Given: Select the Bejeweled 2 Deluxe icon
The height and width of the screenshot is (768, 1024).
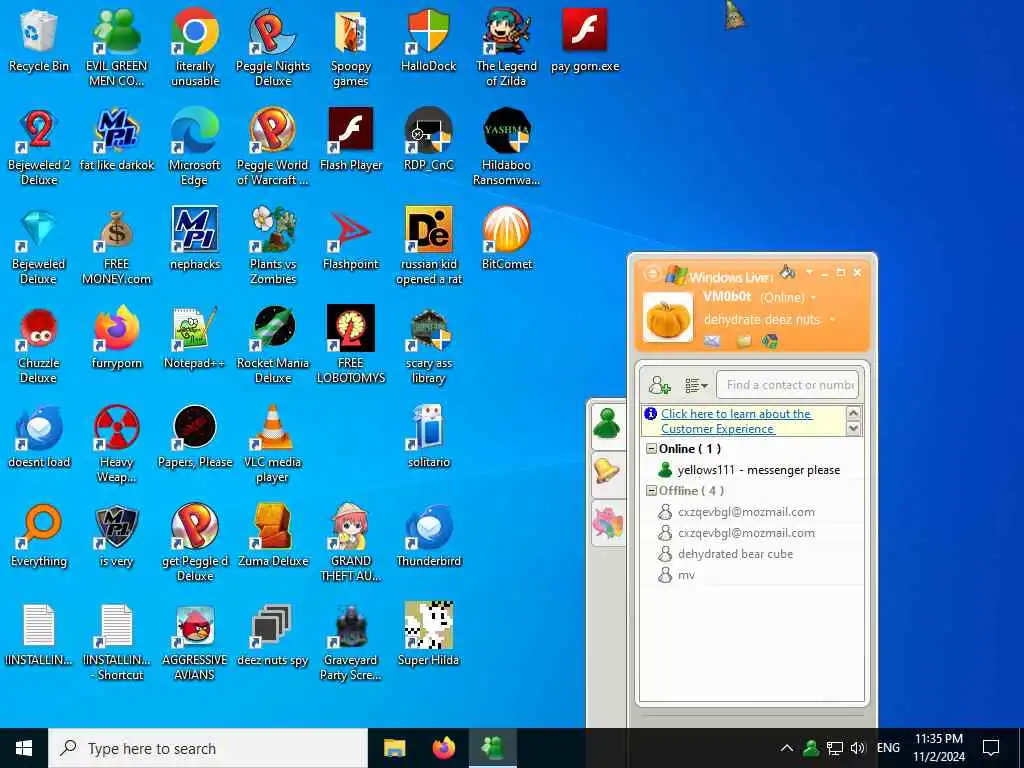Looking at the screenshot, I should (x=39, y=147).
